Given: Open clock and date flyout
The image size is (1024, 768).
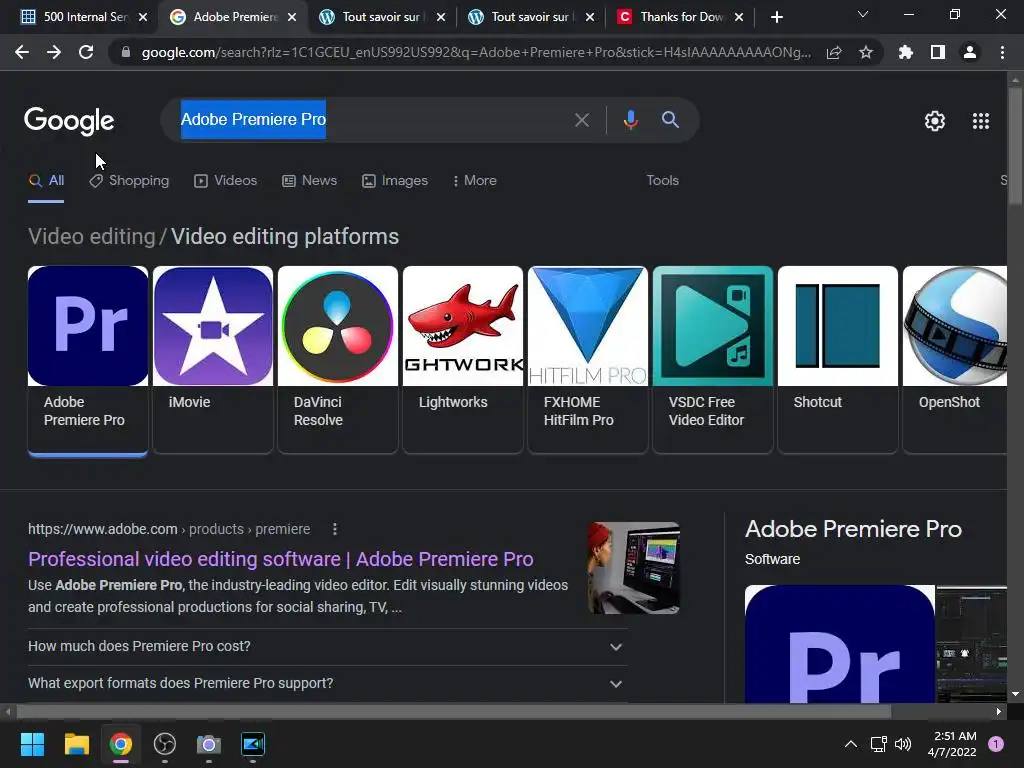Looking at the screenshot, I should (x=952, y=744).
